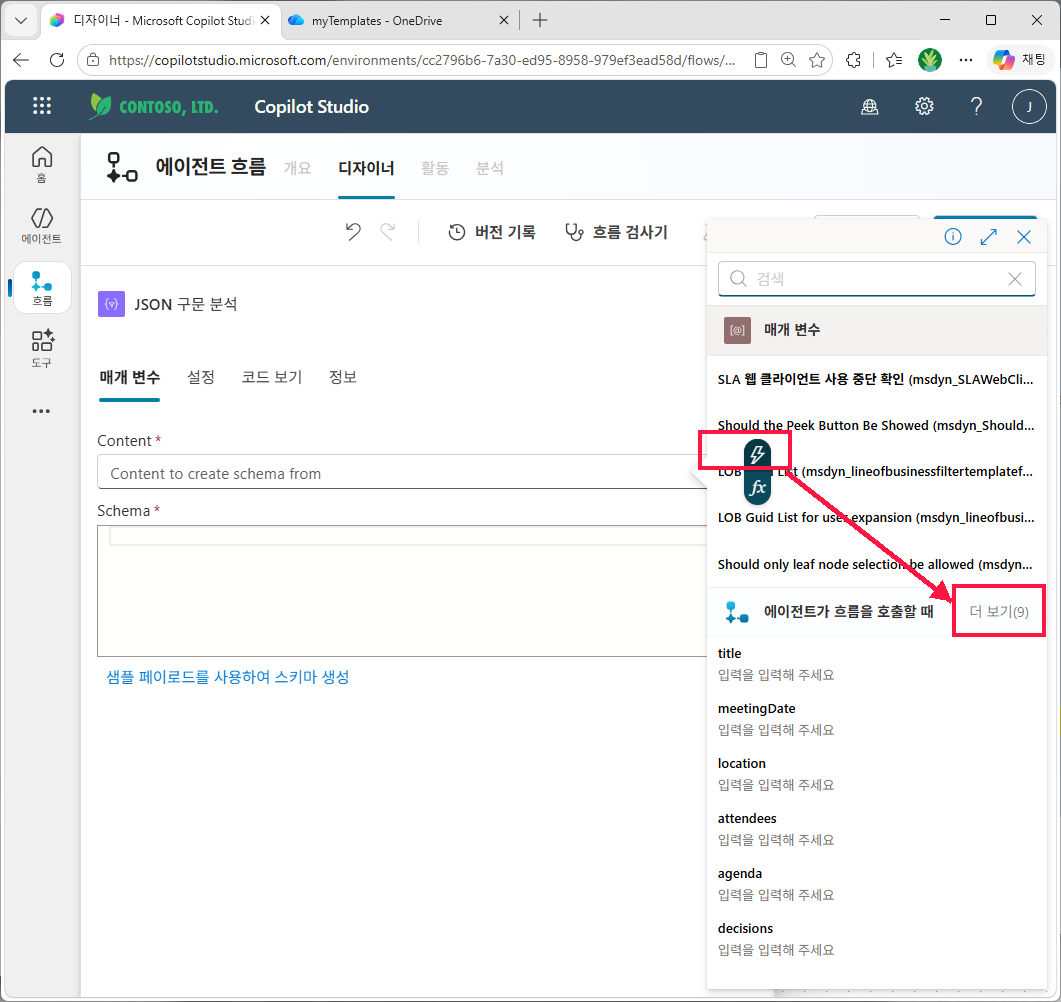
Task: Go back in the browser
Action: [x=22, y=60]
